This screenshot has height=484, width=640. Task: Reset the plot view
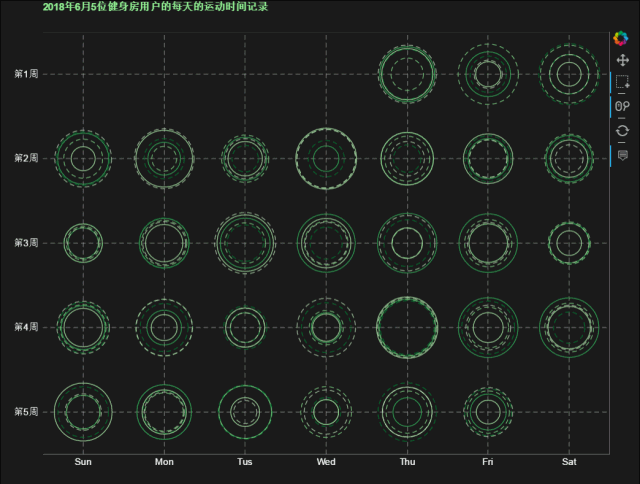pyautogui.click(x=622, y=131)
